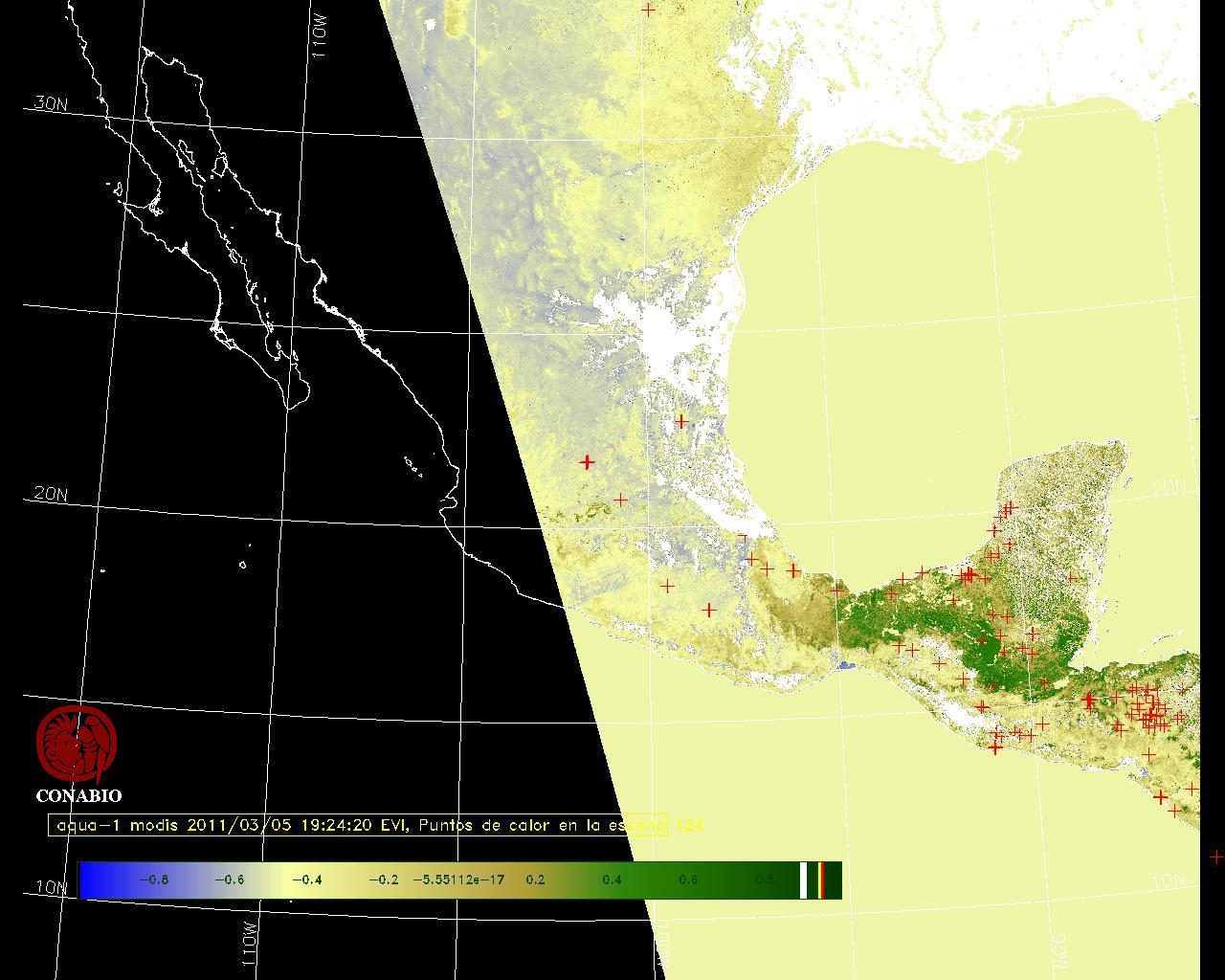1225x980 pixels.
Task: Click the -0.4 value on the color scale
Action: coord(306,880)
